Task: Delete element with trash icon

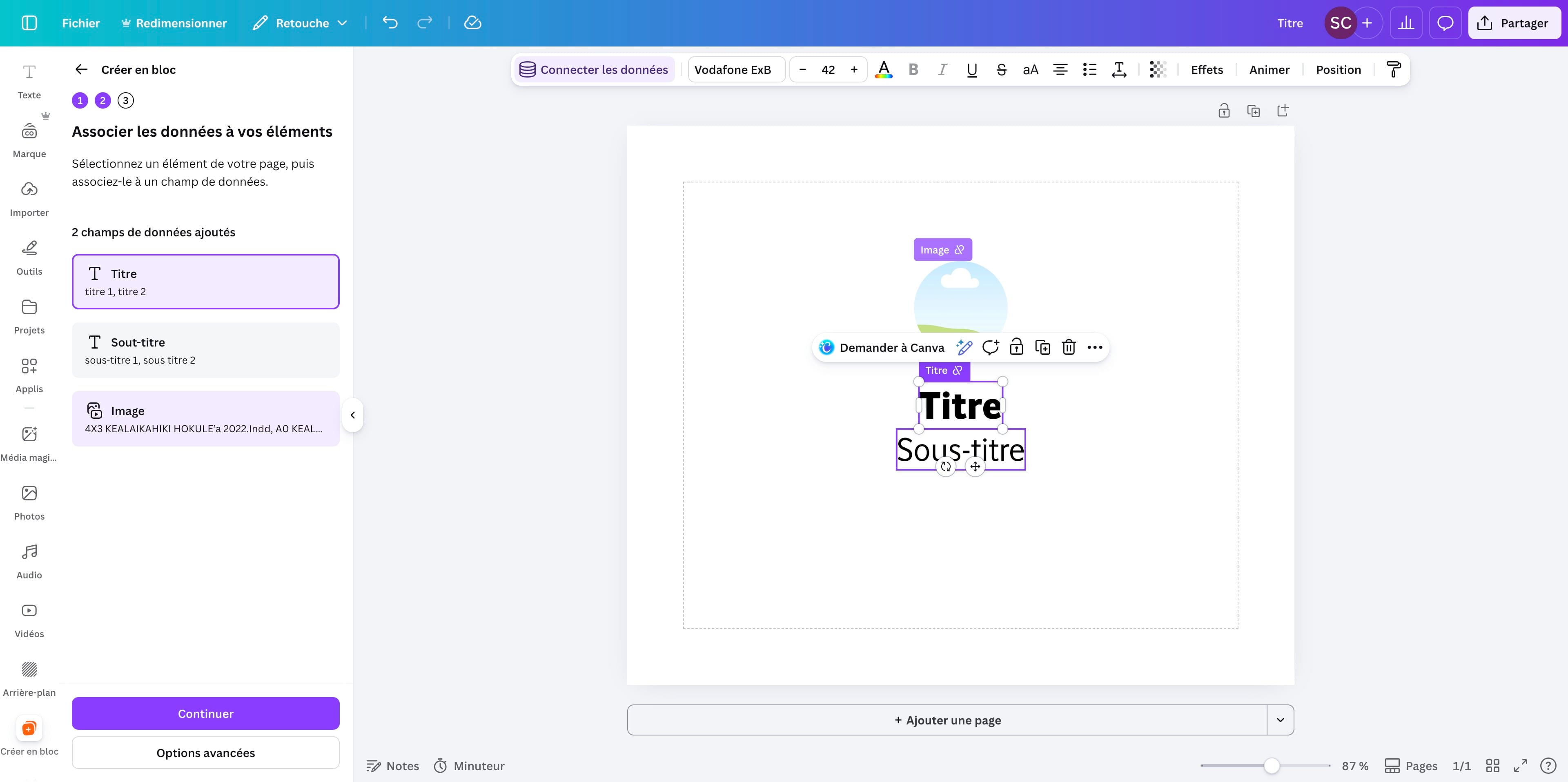Action: point(1069,347)
